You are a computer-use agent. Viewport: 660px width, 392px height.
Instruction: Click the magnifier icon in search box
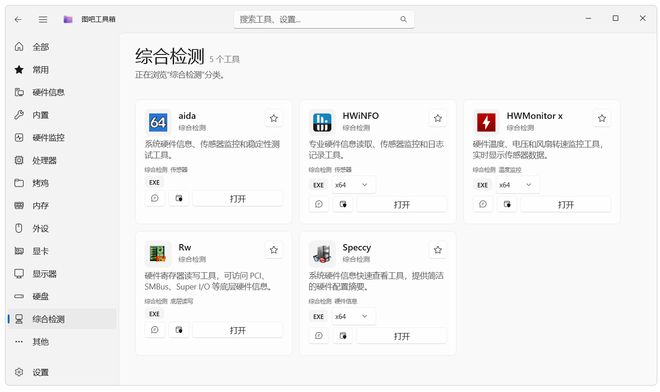click(x=403, y=19)
